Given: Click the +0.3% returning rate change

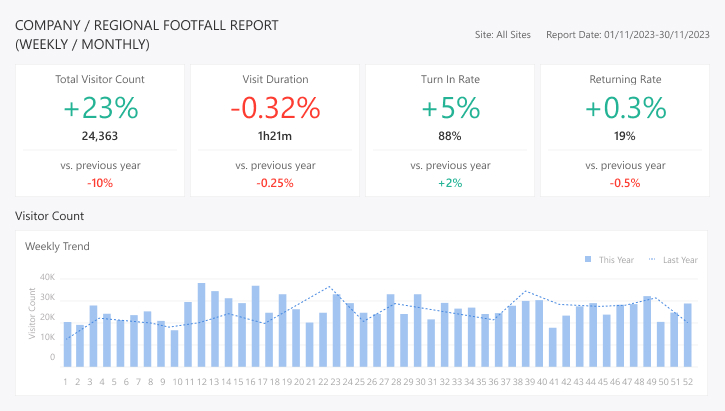Looking at the screenshot, I should [x=625, y=108].
